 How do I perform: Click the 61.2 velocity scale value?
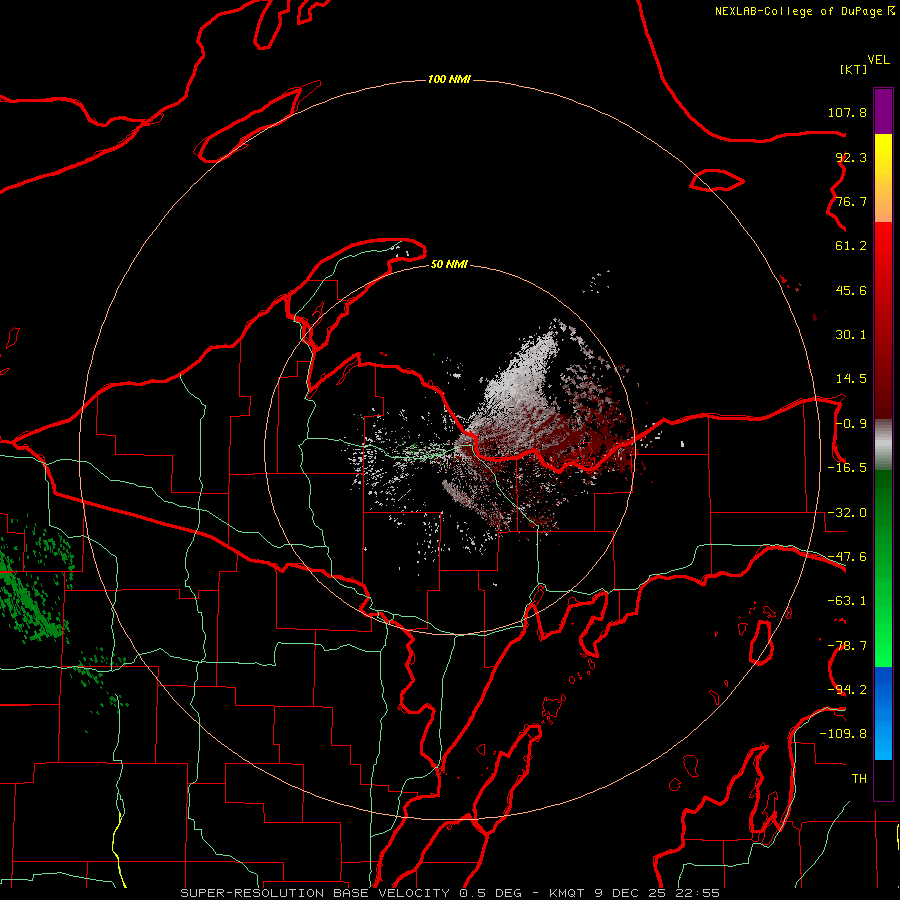click(x=851, y=246)
